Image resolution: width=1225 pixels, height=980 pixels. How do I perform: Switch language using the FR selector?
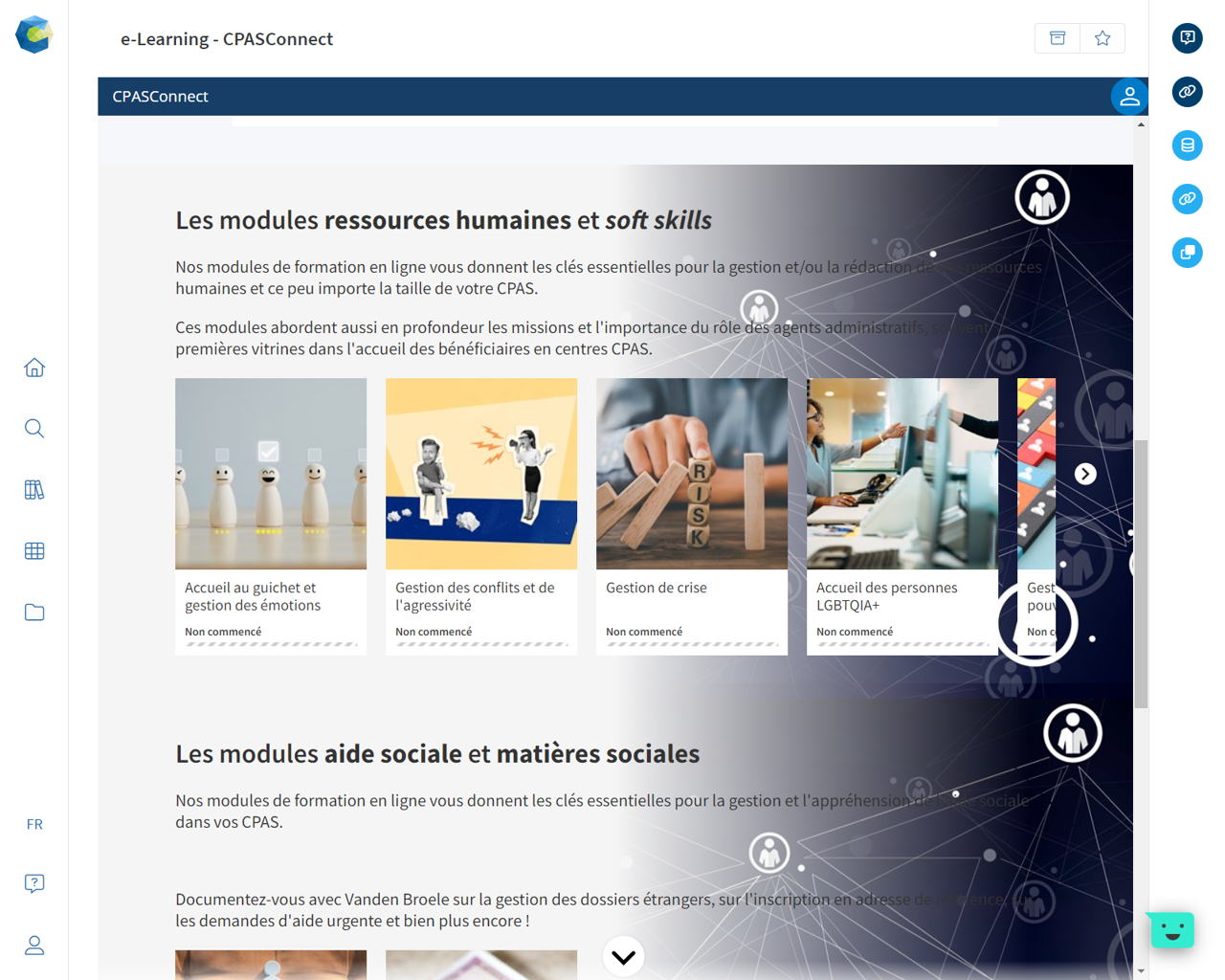tap(34, 824)
